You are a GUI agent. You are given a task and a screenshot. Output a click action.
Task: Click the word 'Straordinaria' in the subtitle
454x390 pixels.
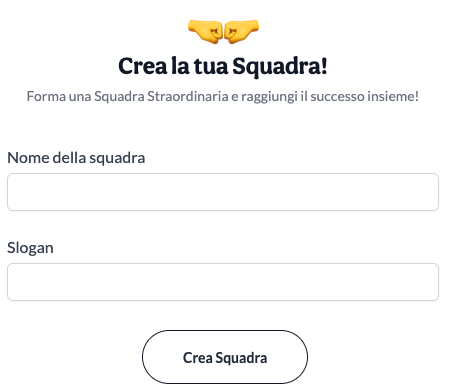pyautogui.click(x=188, y=96)
